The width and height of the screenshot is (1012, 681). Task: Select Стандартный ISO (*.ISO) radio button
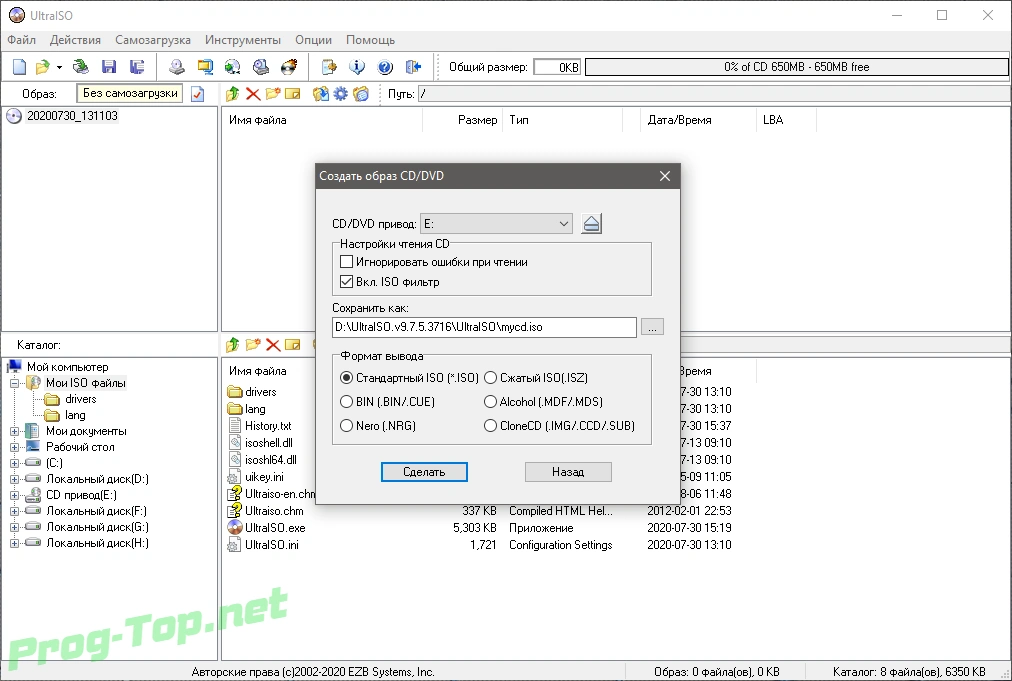347,378
